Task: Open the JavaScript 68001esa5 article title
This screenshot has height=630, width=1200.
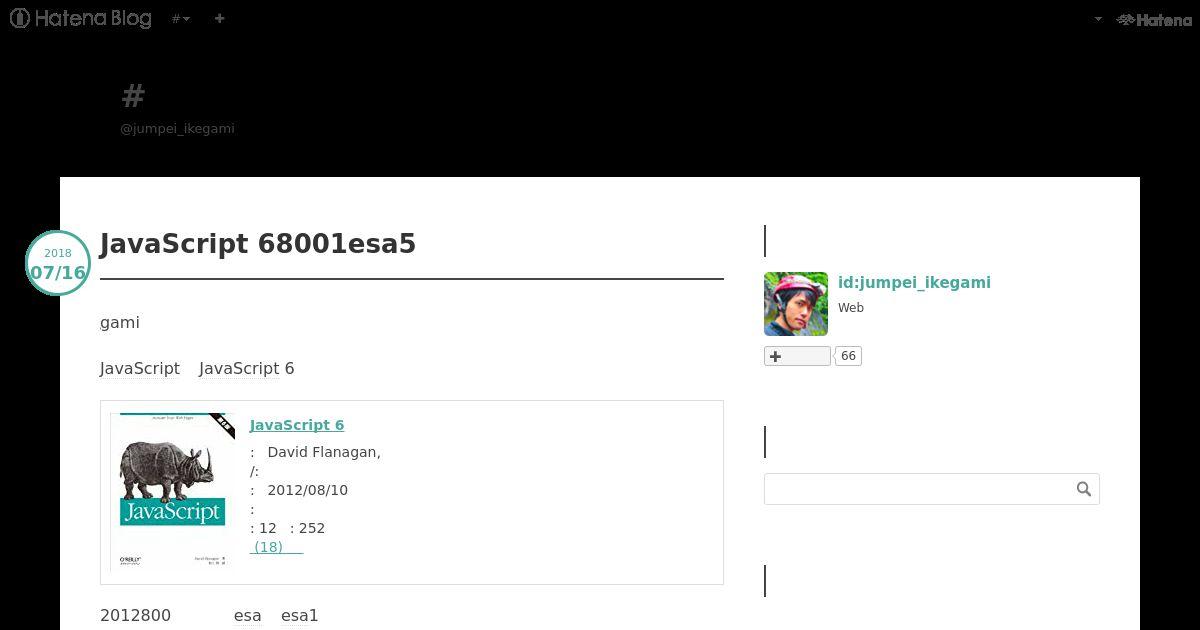Action: click(258, 244)
